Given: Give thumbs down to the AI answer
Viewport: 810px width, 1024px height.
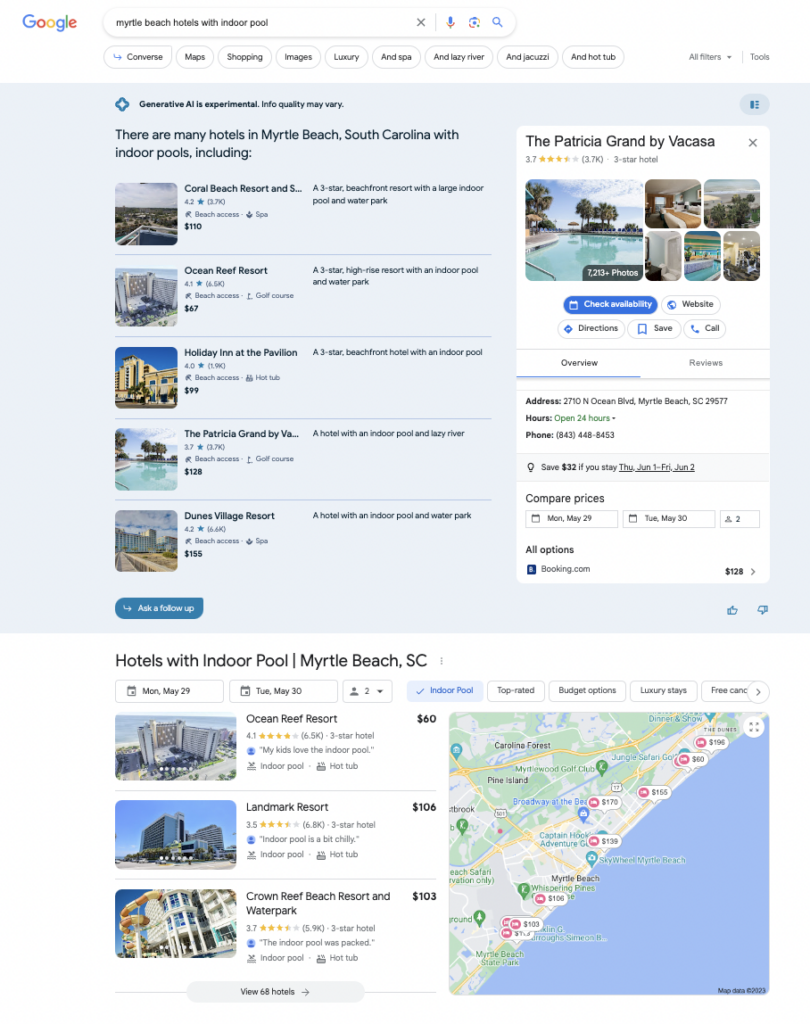Looking at the screenshot, I should click(x=762, y=610).
